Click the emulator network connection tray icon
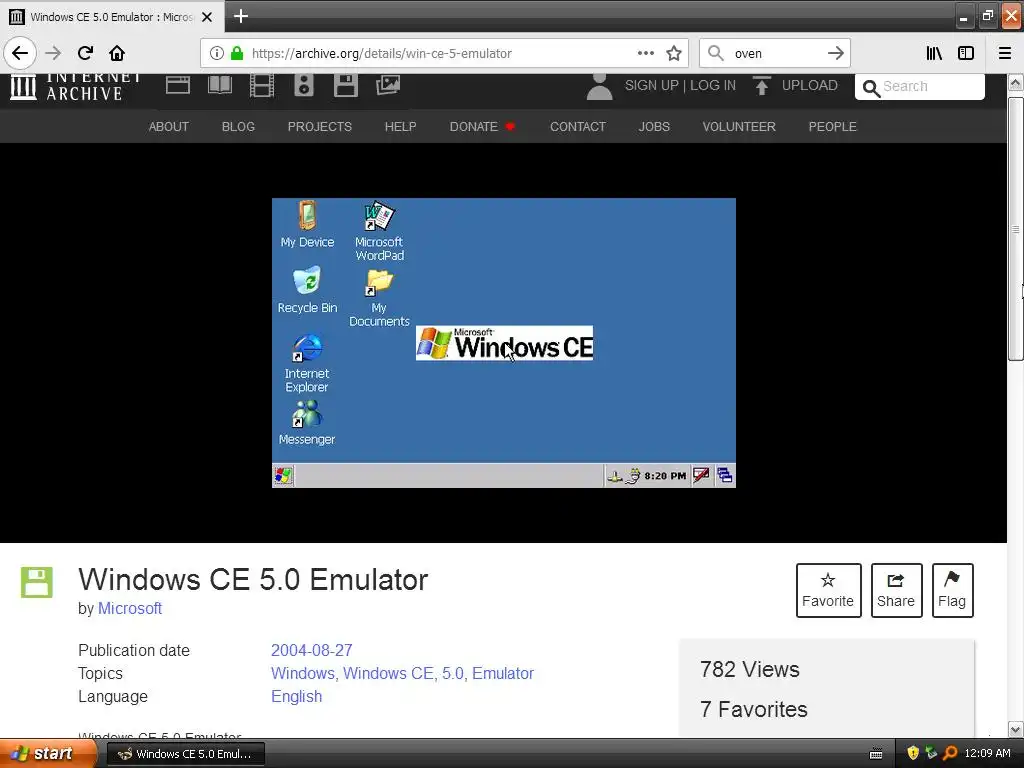This screenshot has height=768, width=1024. tap(615, 476)
